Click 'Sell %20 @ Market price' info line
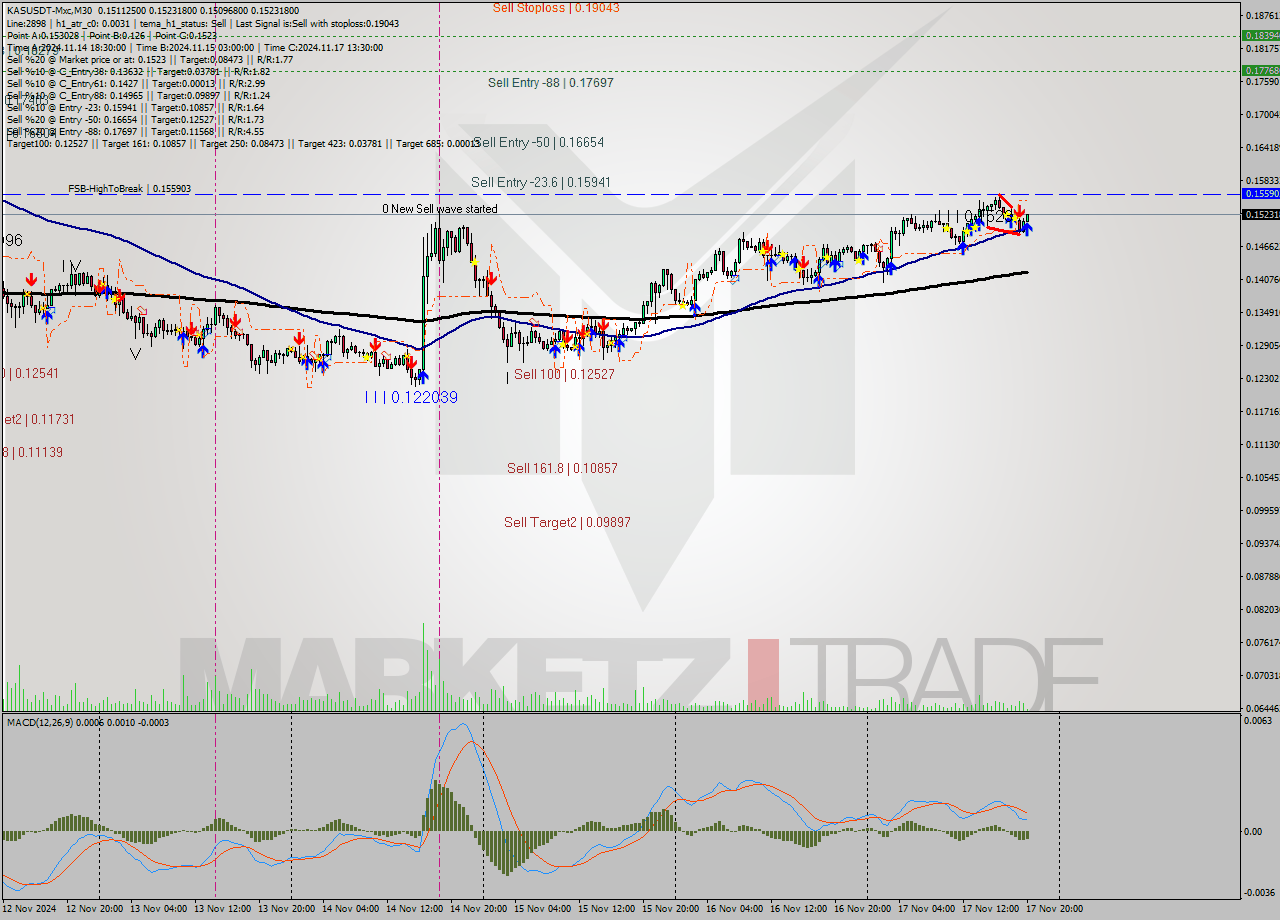Screen dimensions: 1280x920 click(x=149, y=59)
